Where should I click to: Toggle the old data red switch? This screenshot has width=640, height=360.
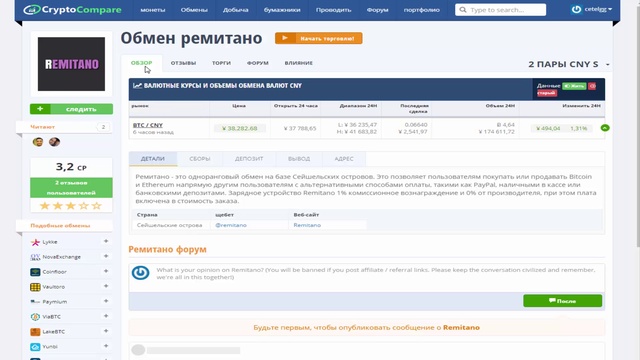592,86
